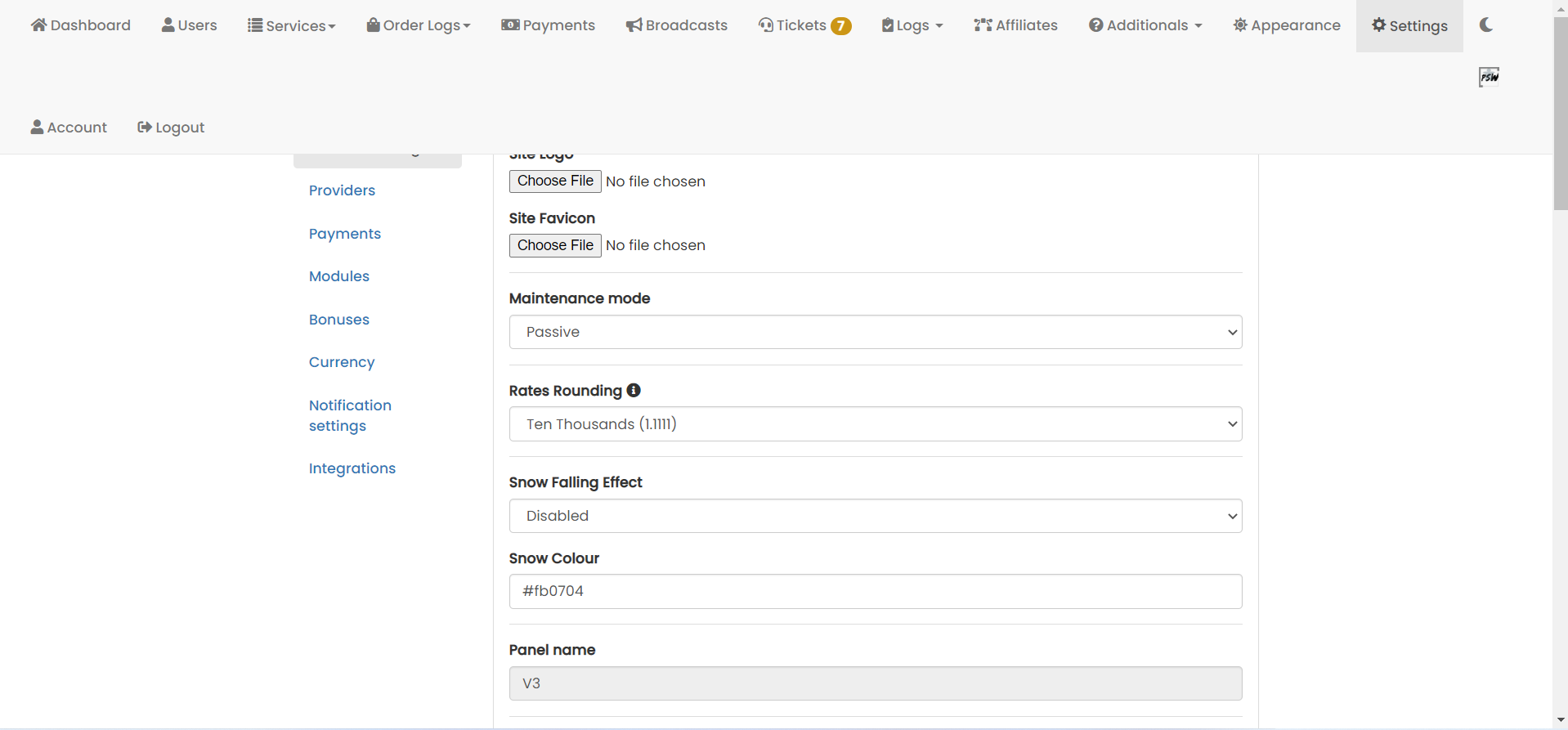Choose a file for Site Logo

click(x=555, y=181)
